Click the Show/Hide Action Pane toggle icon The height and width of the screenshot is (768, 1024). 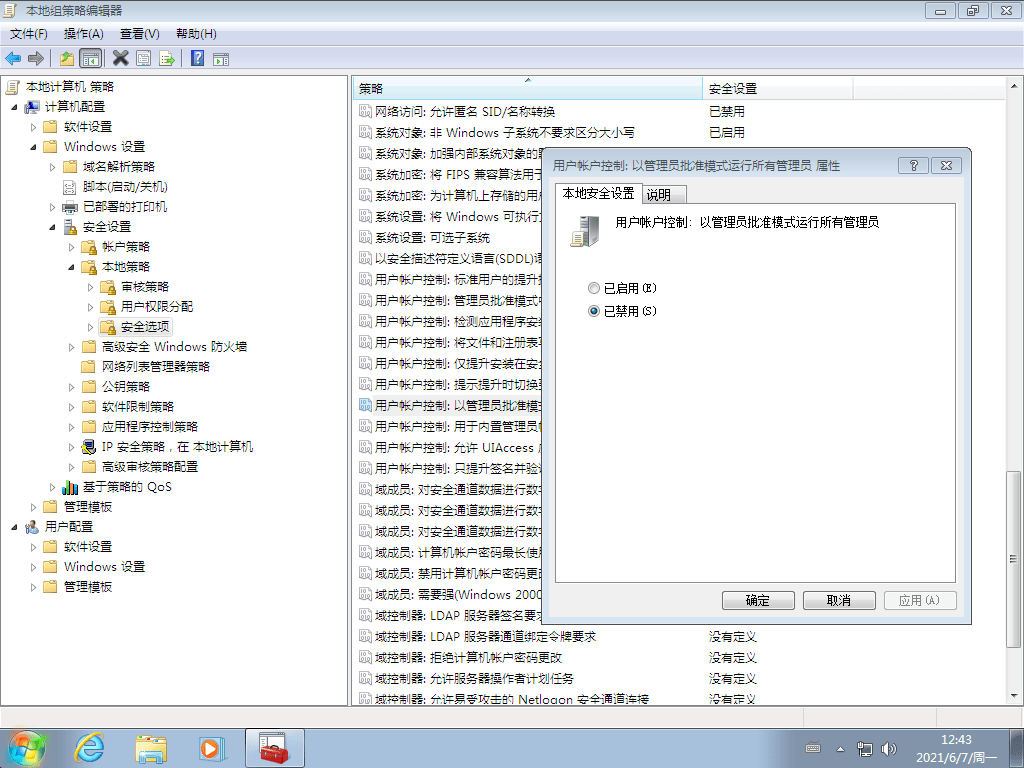(x=222, y=58)
